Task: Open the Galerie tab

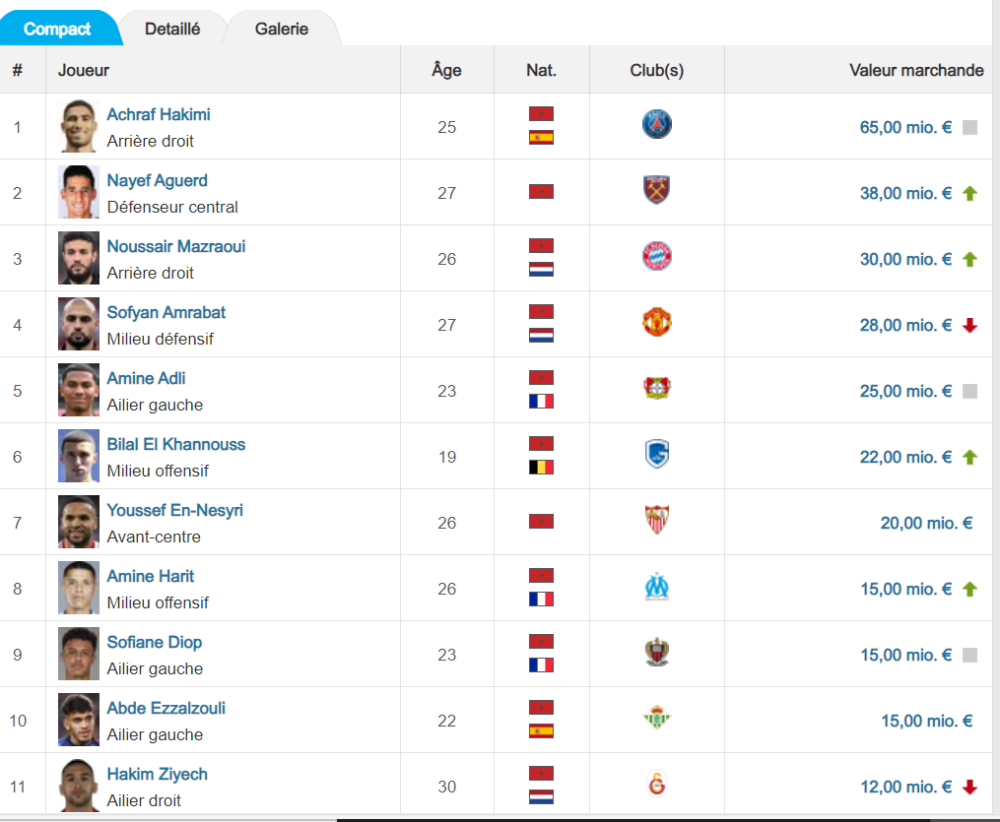Action: click(x=281, y=29)
